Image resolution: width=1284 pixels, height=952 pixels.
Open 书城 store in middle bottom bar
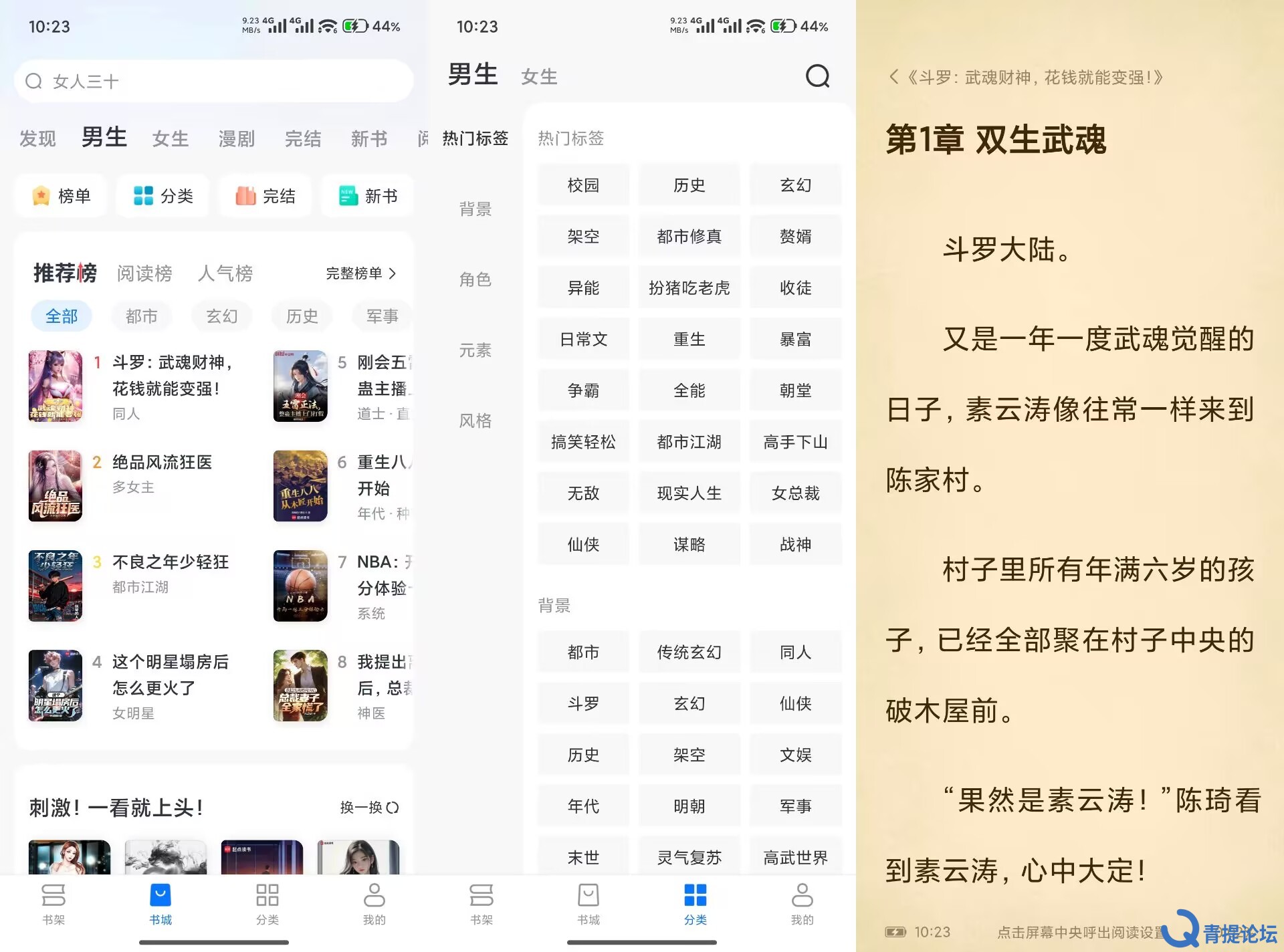tap(588, 904)
